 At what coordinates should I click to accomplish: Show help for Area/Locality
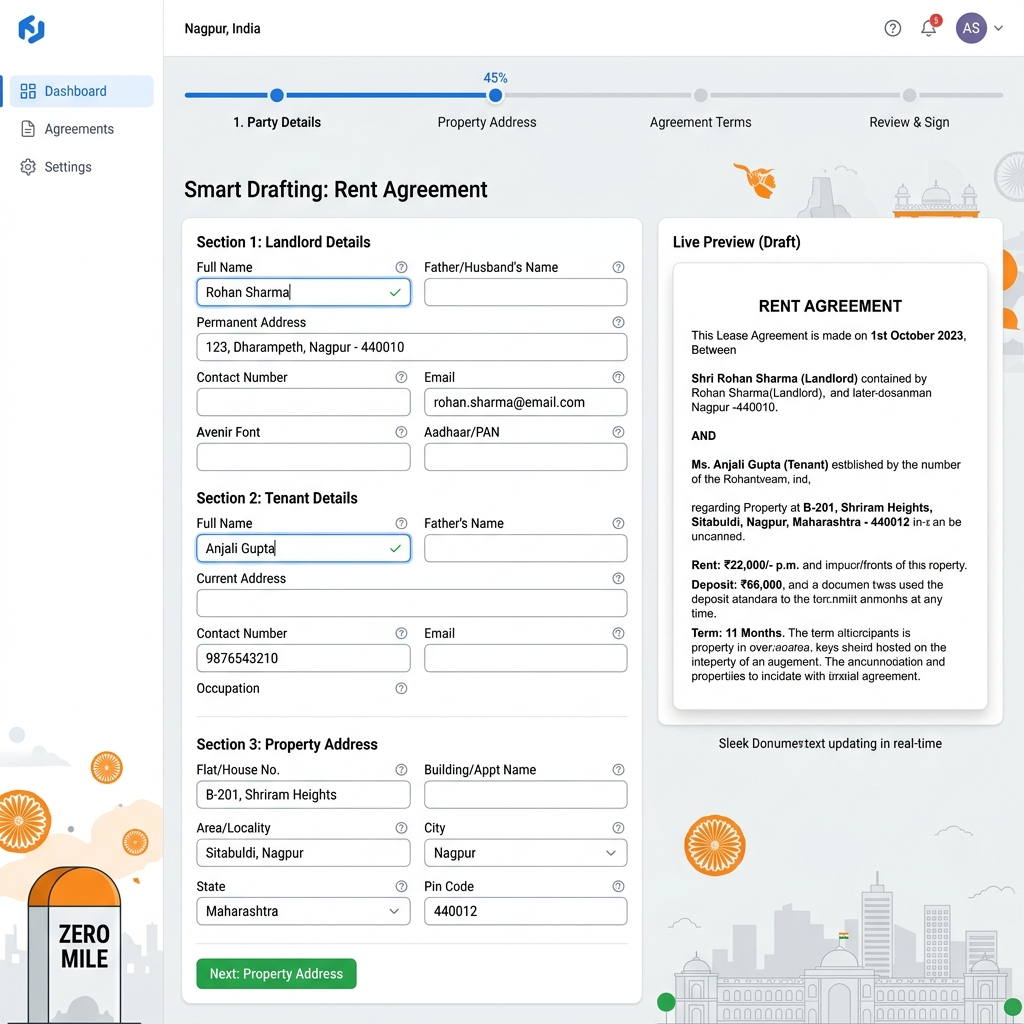tap(401, 827)
